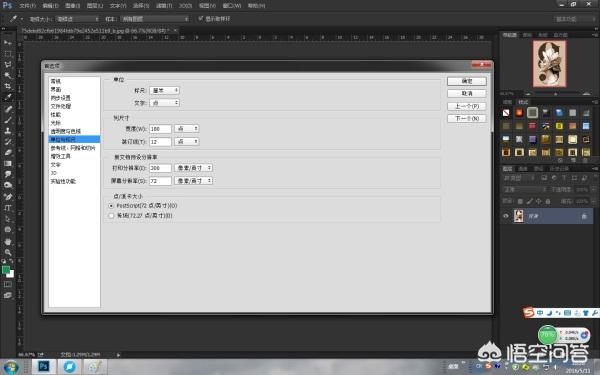Toggle lock image pixels brush icon

pyautogui.click(x=529, y=201)
